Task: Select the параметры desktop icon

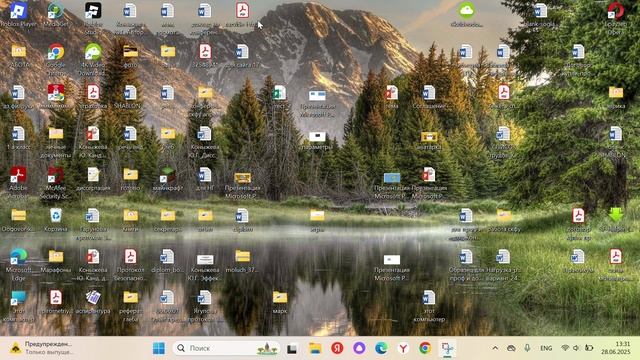Action: pos(317,136)
